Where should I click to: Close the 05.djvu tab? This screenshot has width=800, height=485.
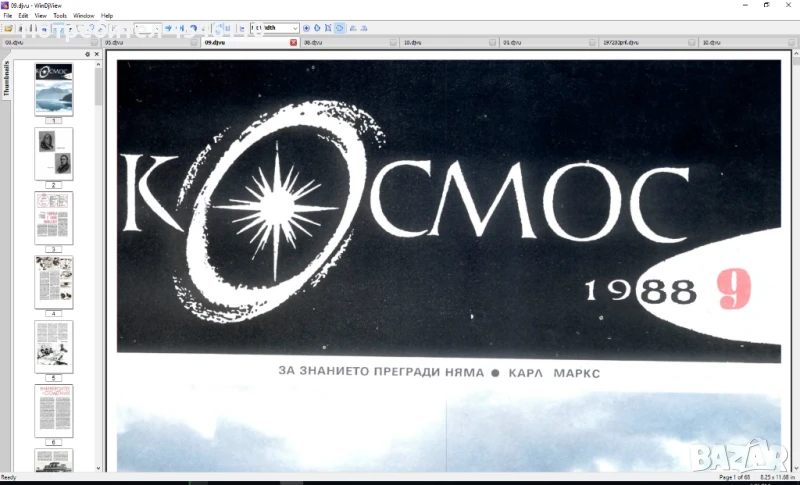[194, 43]
